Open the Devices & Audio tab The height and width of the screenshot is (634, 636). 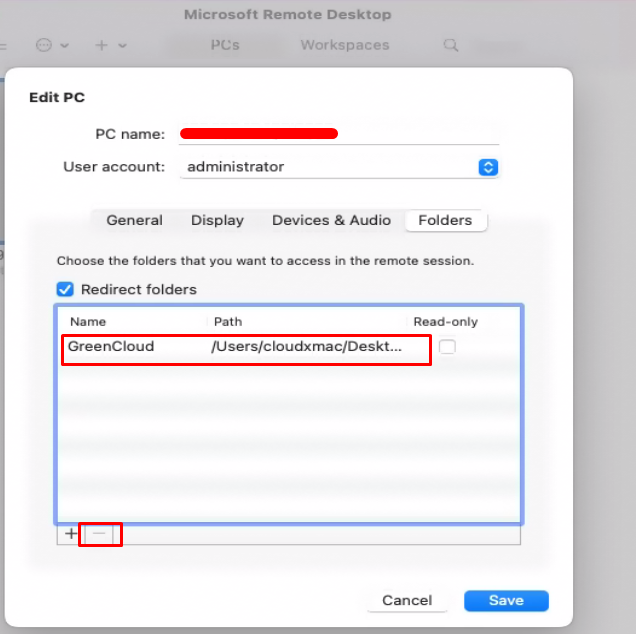(331, 220)
